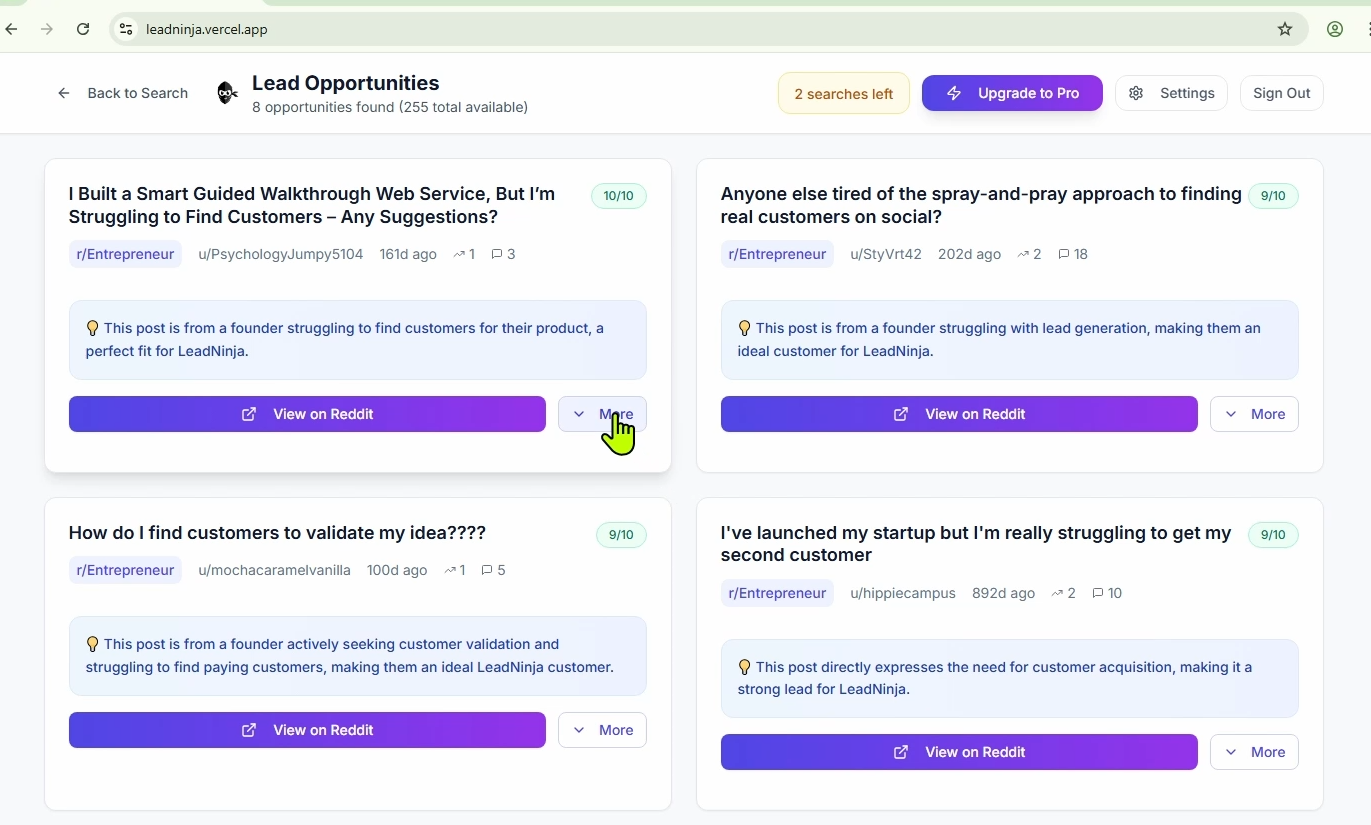Click the settings gear icon
Screen dimensions: 1371x825
1136,93
